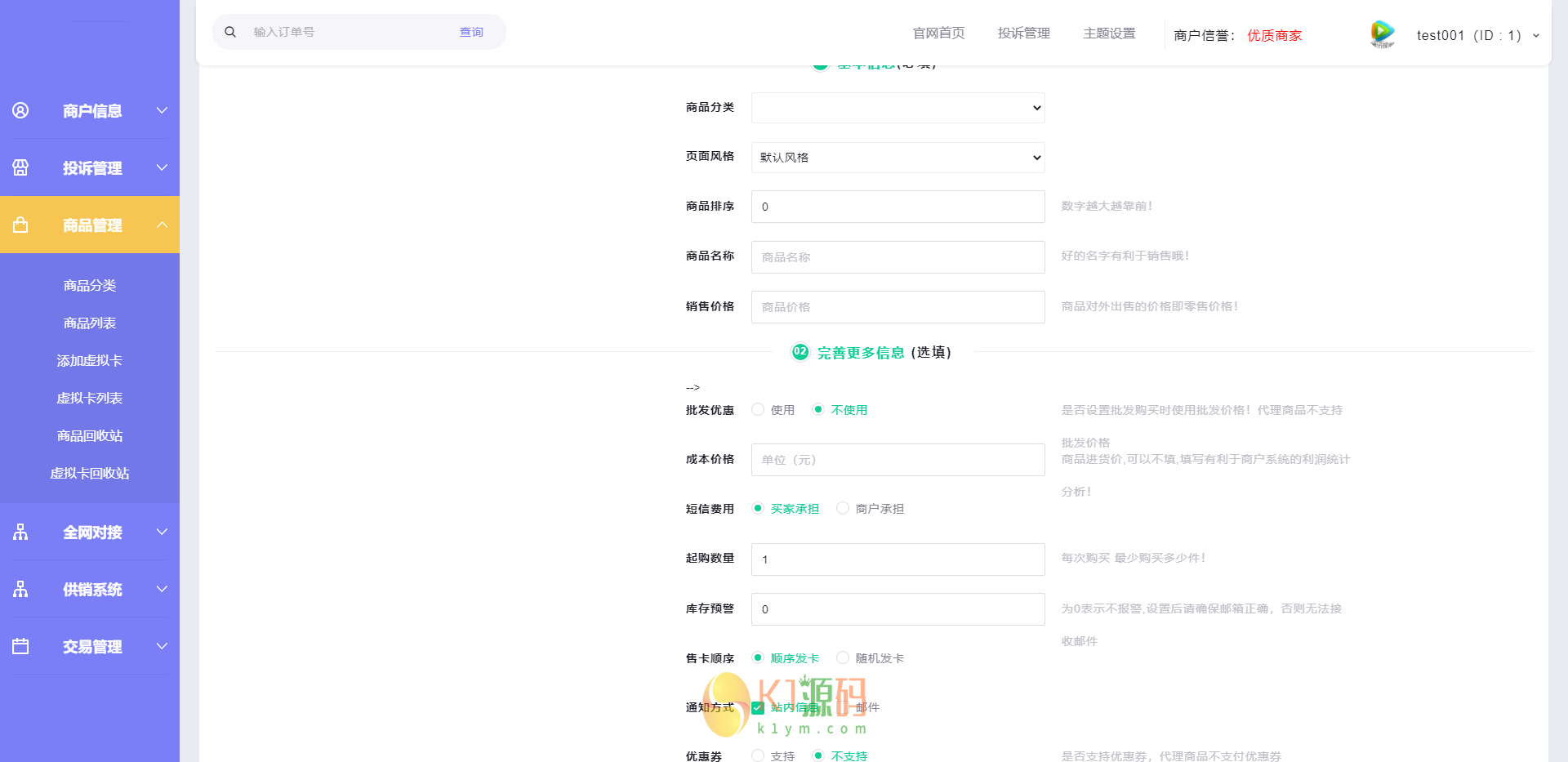
Task: Open 主题设置 in the top navigation
Action: tap(1109, 33)
